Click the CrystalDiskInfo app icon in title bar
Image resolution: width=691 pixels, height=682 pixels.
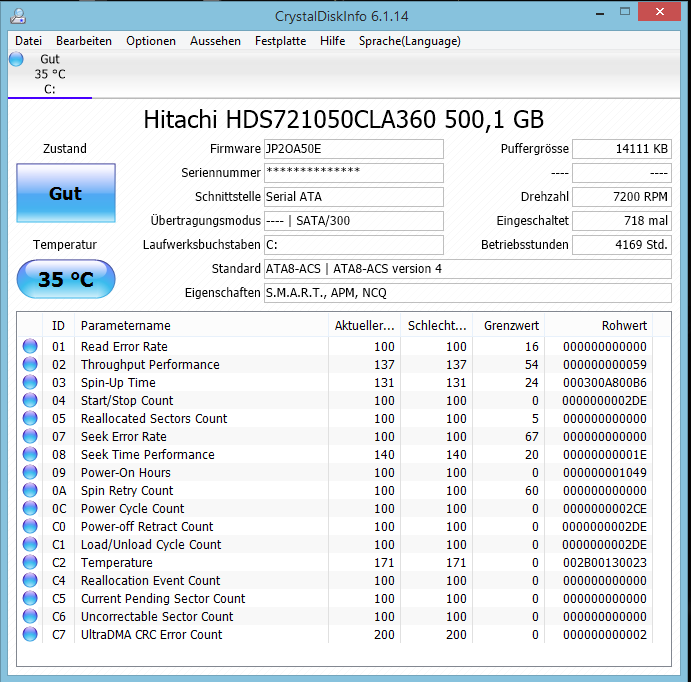[x=18, y=16]
